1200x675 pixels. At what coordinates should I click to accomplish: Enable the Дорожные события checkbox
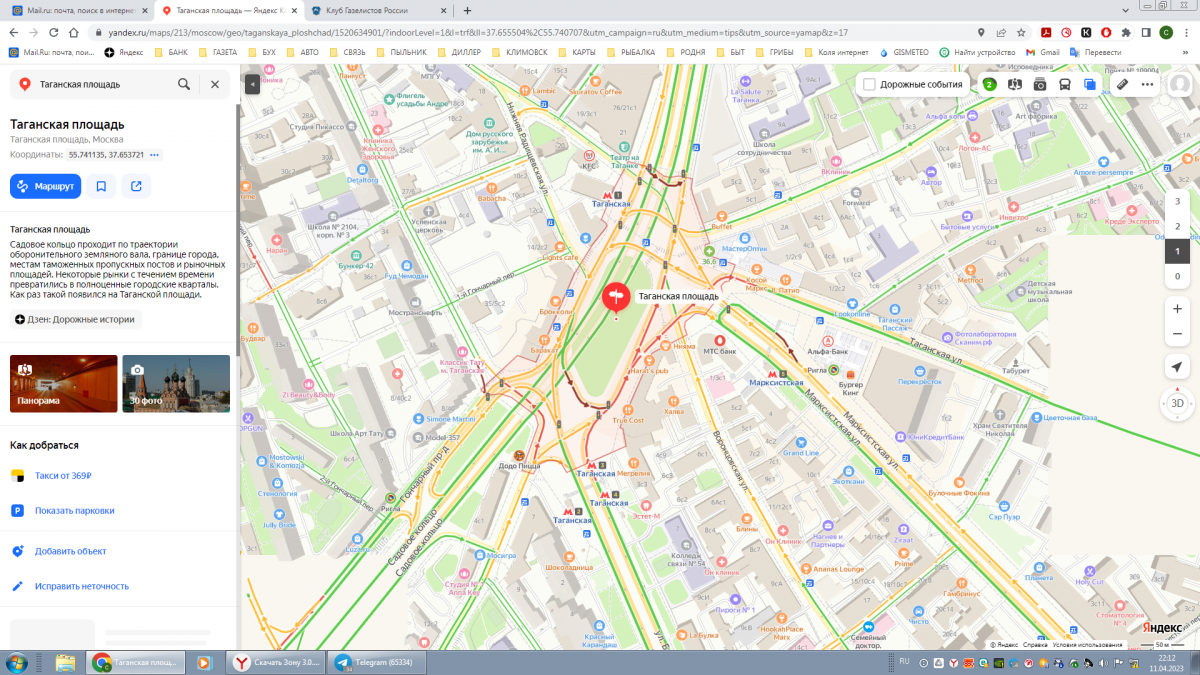point(869,85)
